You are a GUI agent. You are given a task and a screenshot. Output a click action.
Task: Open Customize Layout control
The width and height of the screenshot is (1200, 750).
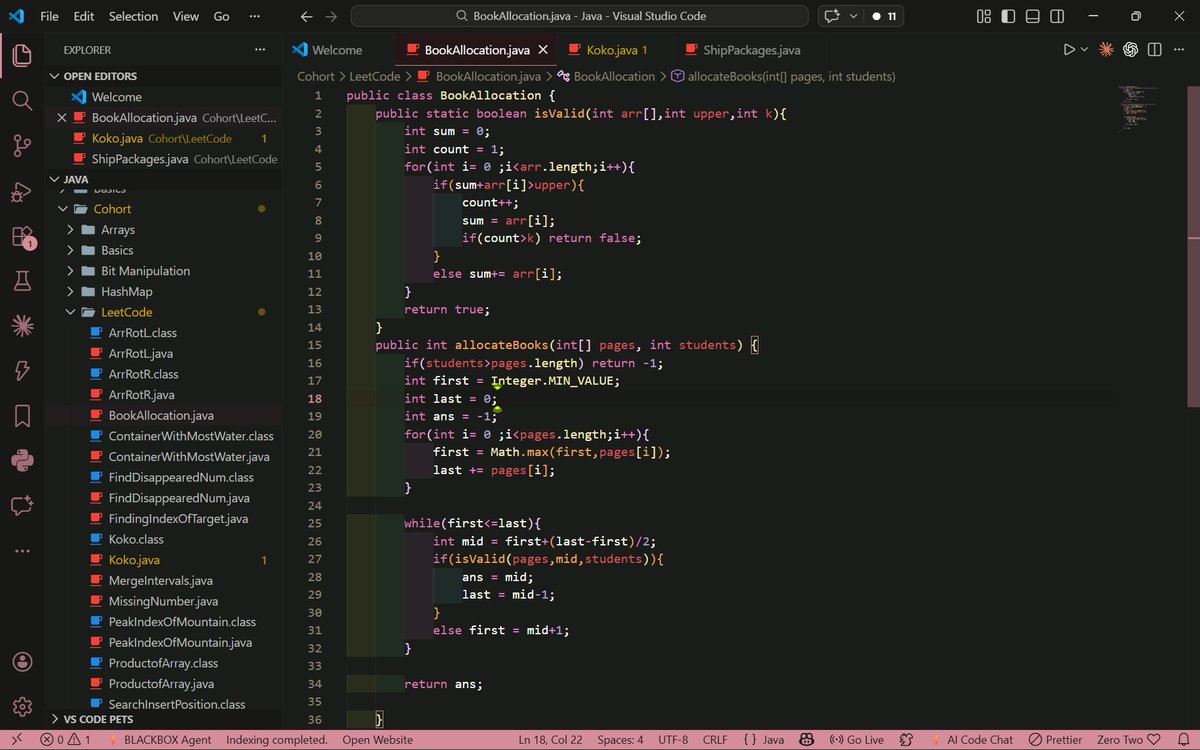pos(985,16)
